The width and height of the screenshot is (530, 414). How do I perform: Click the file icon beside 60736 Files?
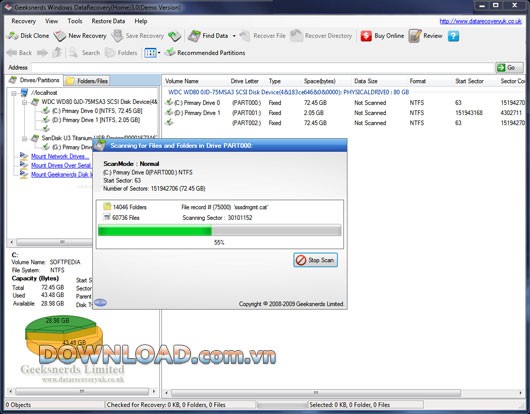(x=107, y=217)
